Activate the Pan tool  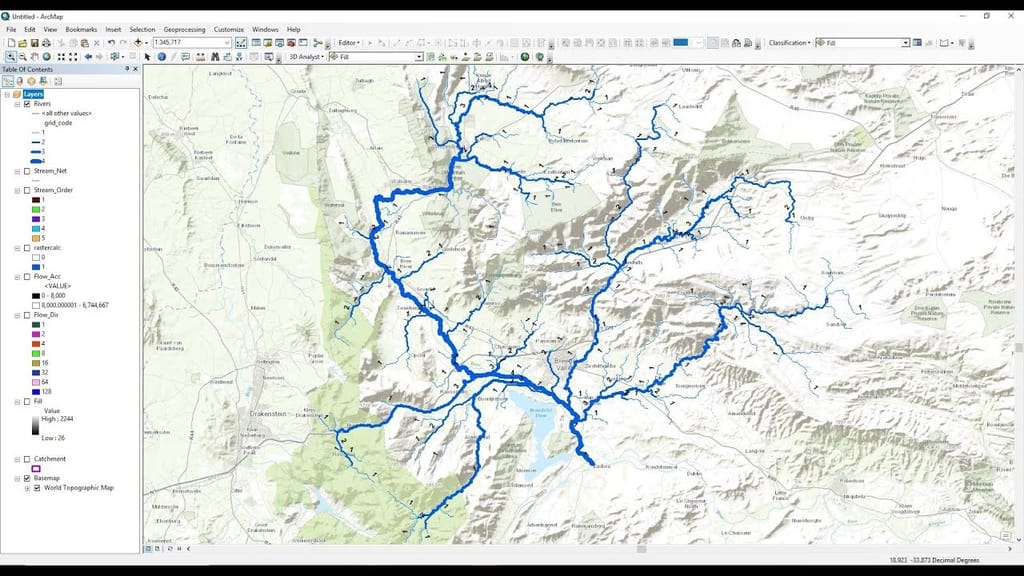(x=35, y=55)
